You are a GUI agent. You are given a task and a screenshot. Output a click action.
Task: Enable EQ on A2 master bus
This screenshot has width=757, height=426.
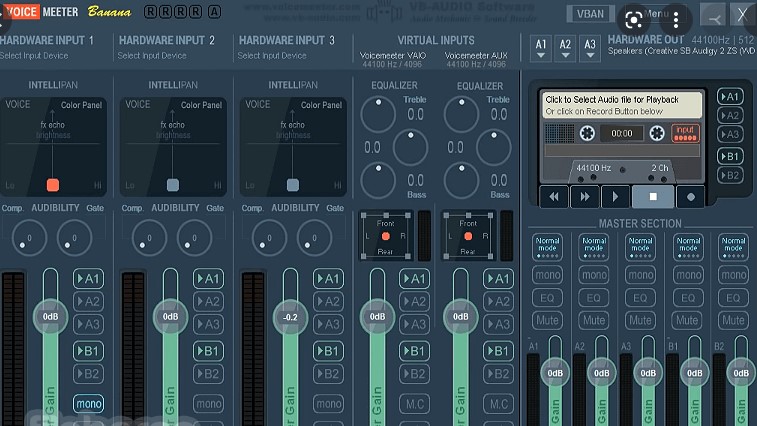pyautogui.click(x=594, y=298)
